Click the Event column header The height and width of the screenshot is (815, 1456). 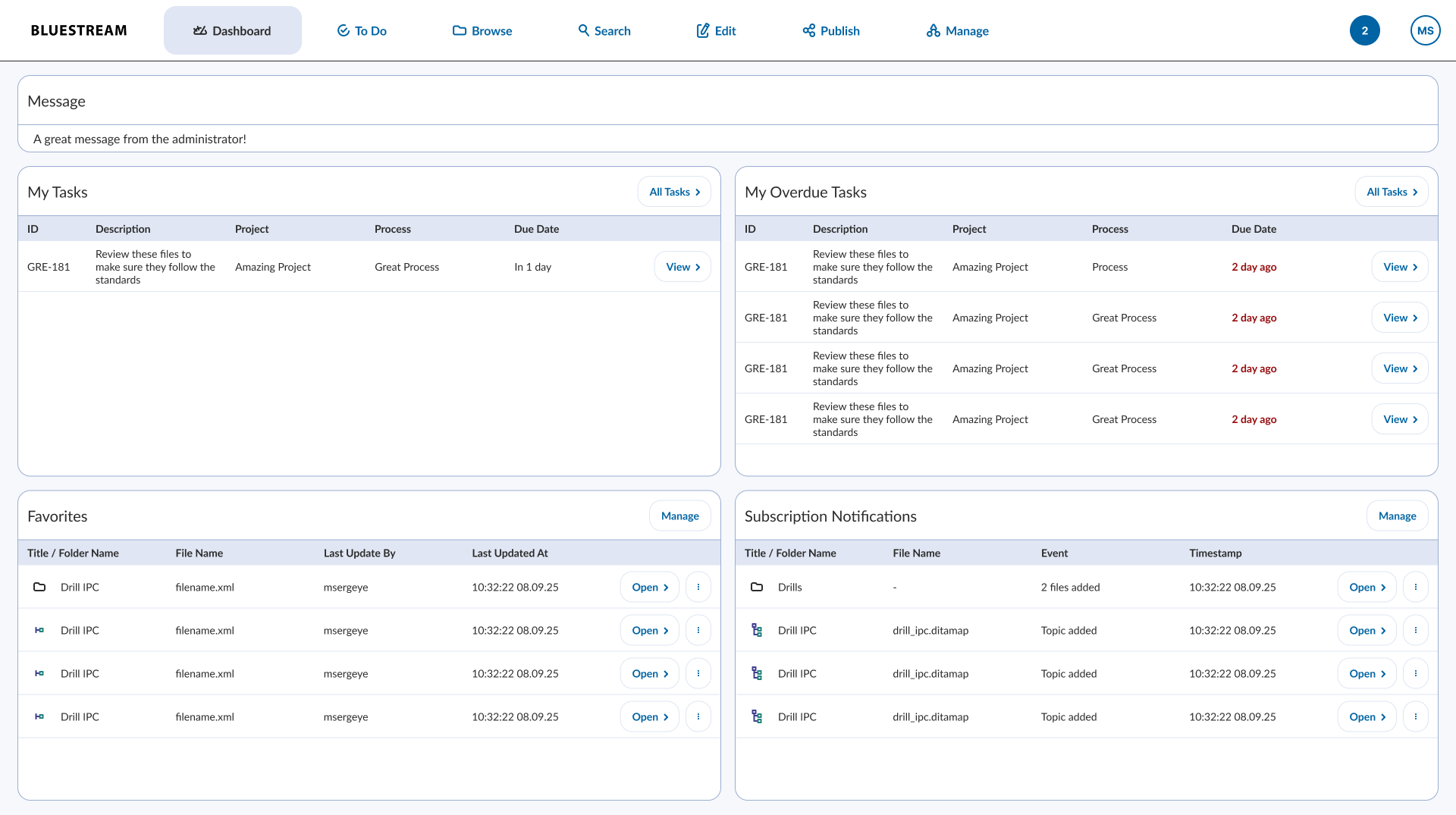click(x=1054, y=553)
